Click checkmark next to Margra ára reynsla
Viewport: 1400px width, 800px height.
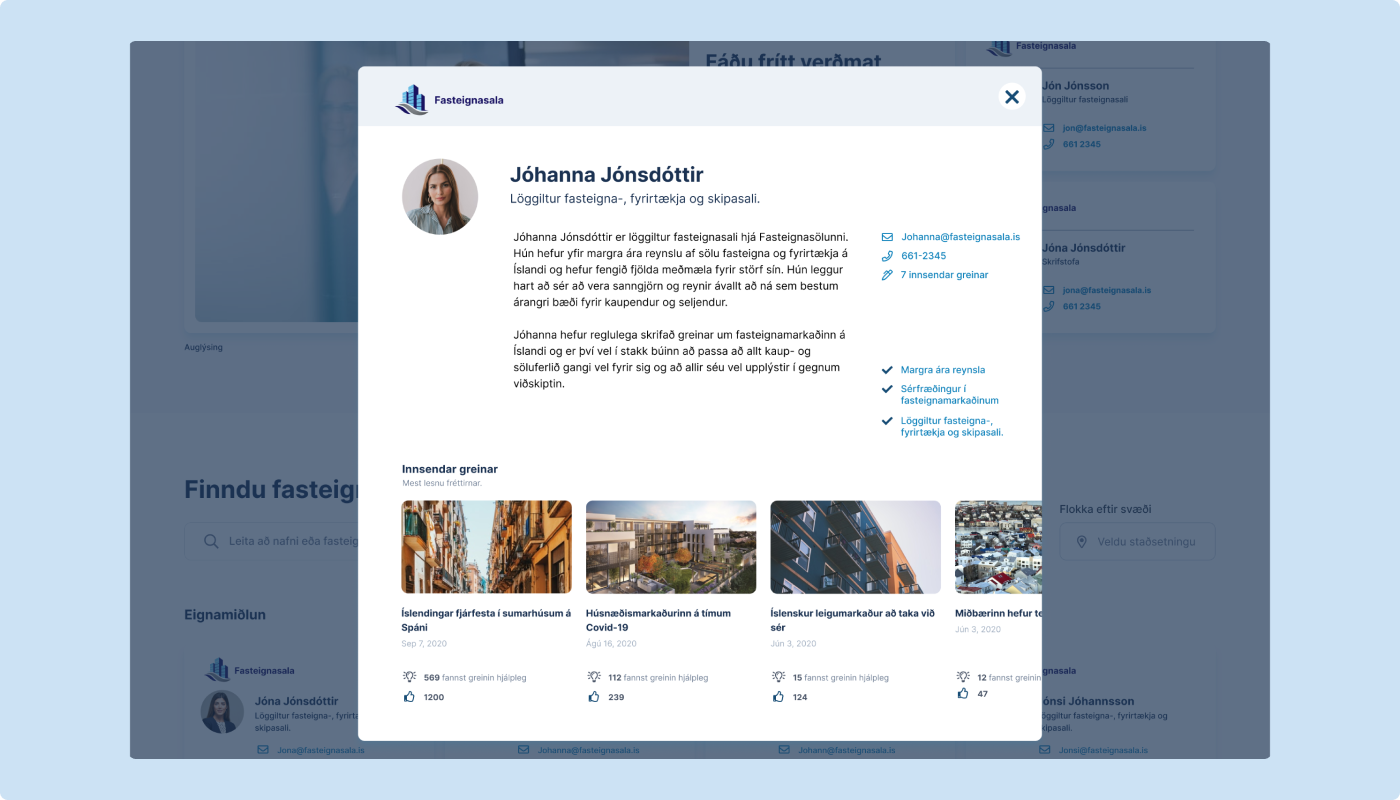coord(887,370)
